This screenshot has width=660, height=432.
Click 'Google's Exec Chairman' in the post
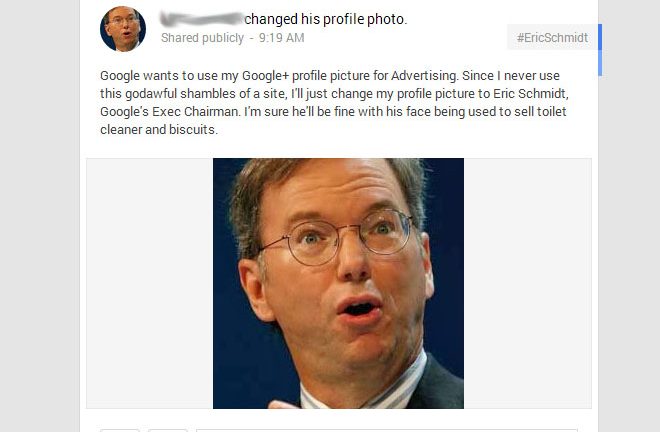tap(170, 112)
